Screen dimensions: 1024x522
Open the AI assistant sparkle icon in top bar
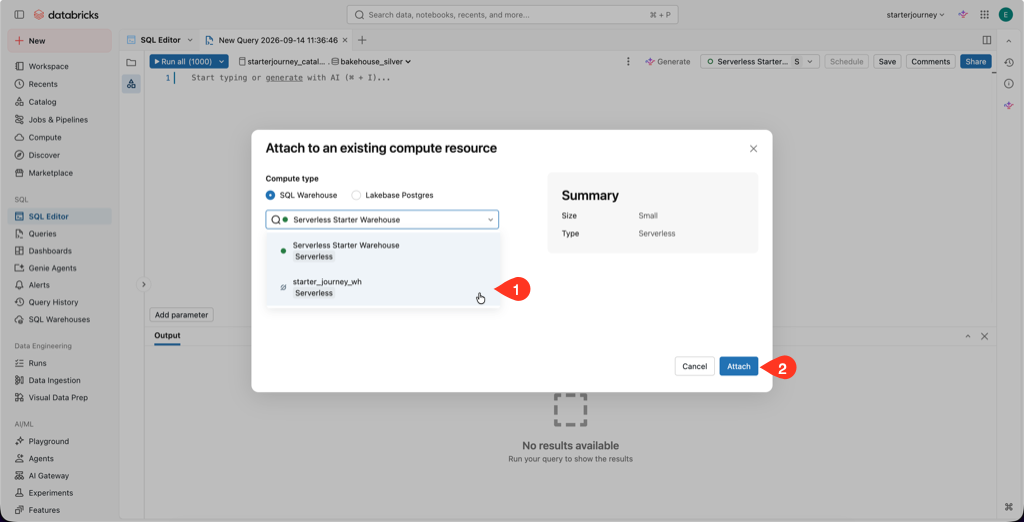[x=963, y=14]
